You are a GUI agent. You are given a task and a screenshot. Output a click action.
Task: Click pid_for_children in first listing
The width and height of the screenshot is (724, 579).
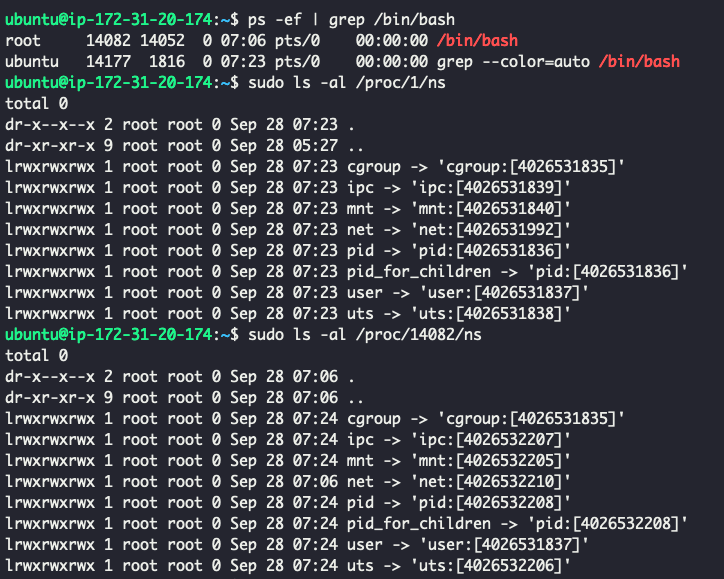[419, 271]
